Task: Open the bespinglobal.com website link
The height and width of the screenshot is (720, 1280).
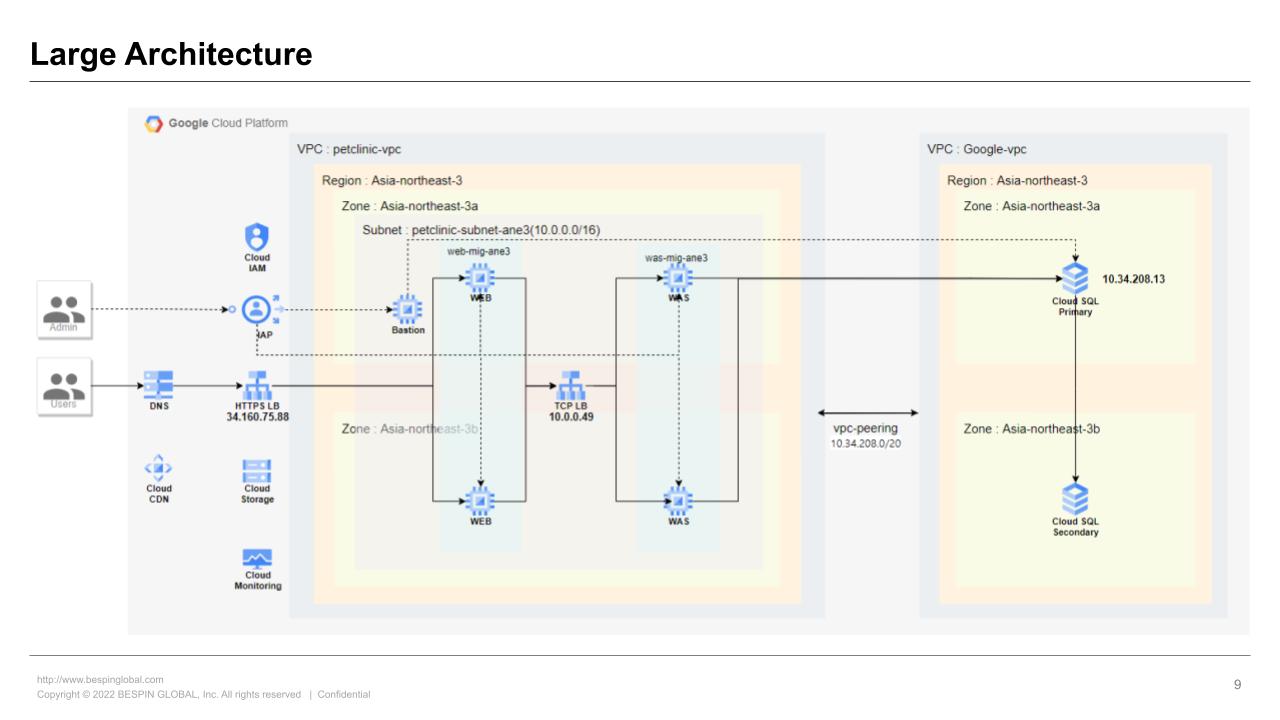Action: [x=99, y=678]
